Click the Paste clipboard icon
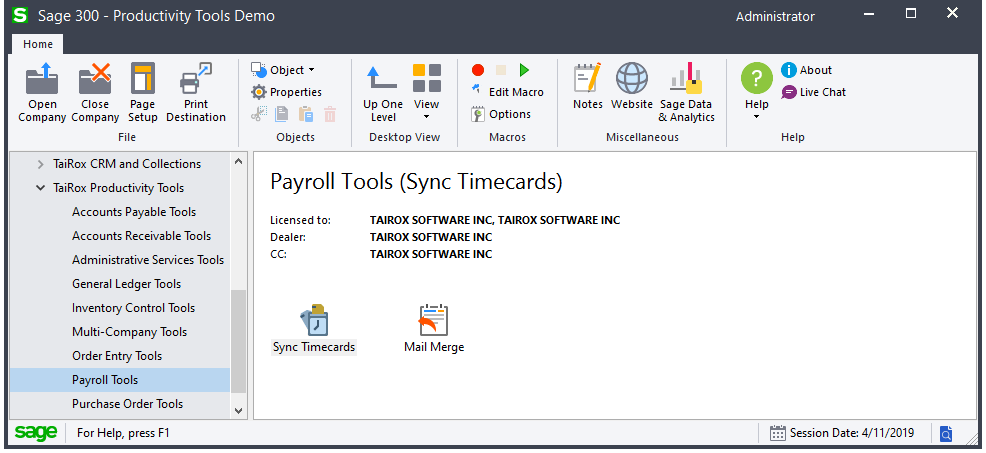This screenshot has height=453, width=986. [306, 114]
